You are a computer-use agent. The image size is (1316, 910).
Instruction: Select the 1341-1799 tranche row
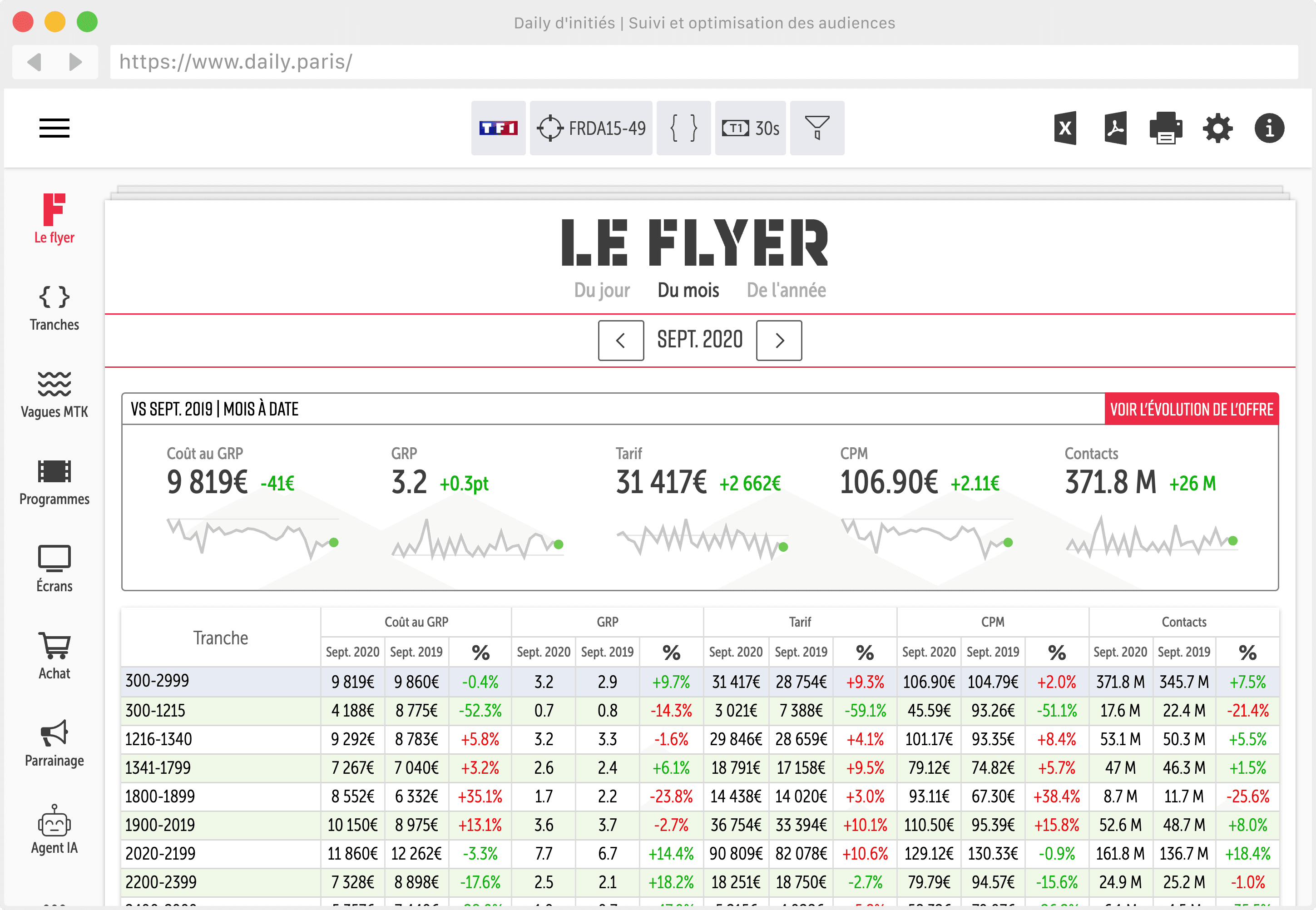click(700, 768)
